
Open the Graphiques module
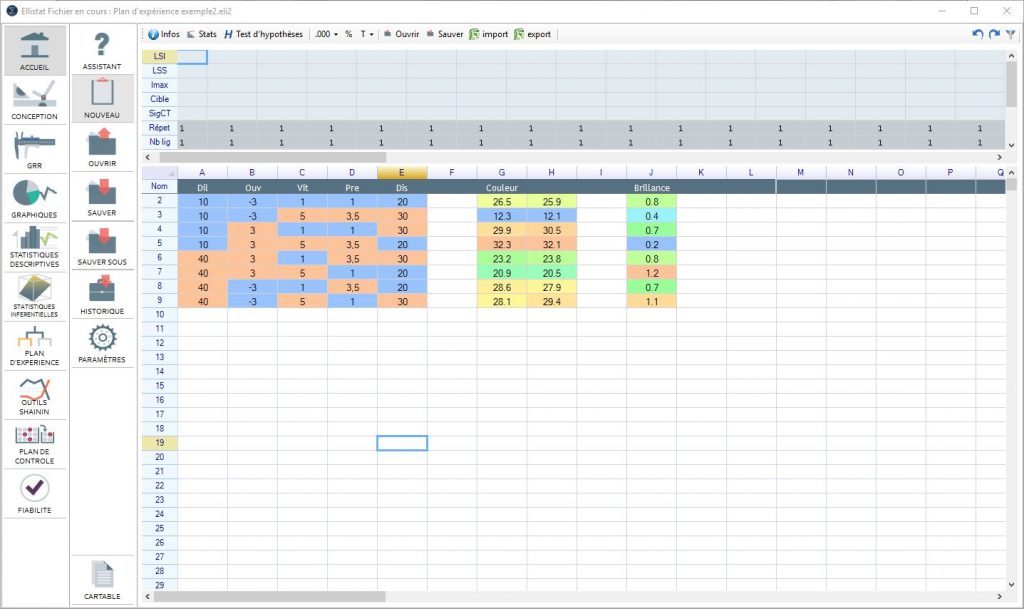tap(35, 198)
